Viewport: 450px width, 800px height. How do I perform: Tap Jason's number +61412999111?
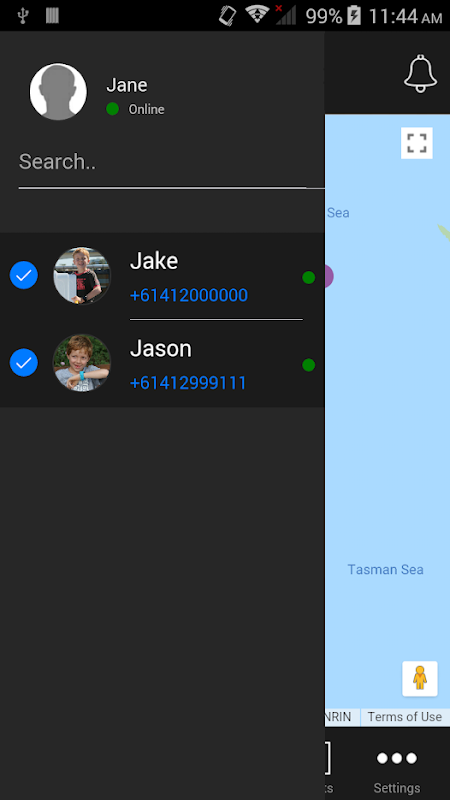click(188, 383)
